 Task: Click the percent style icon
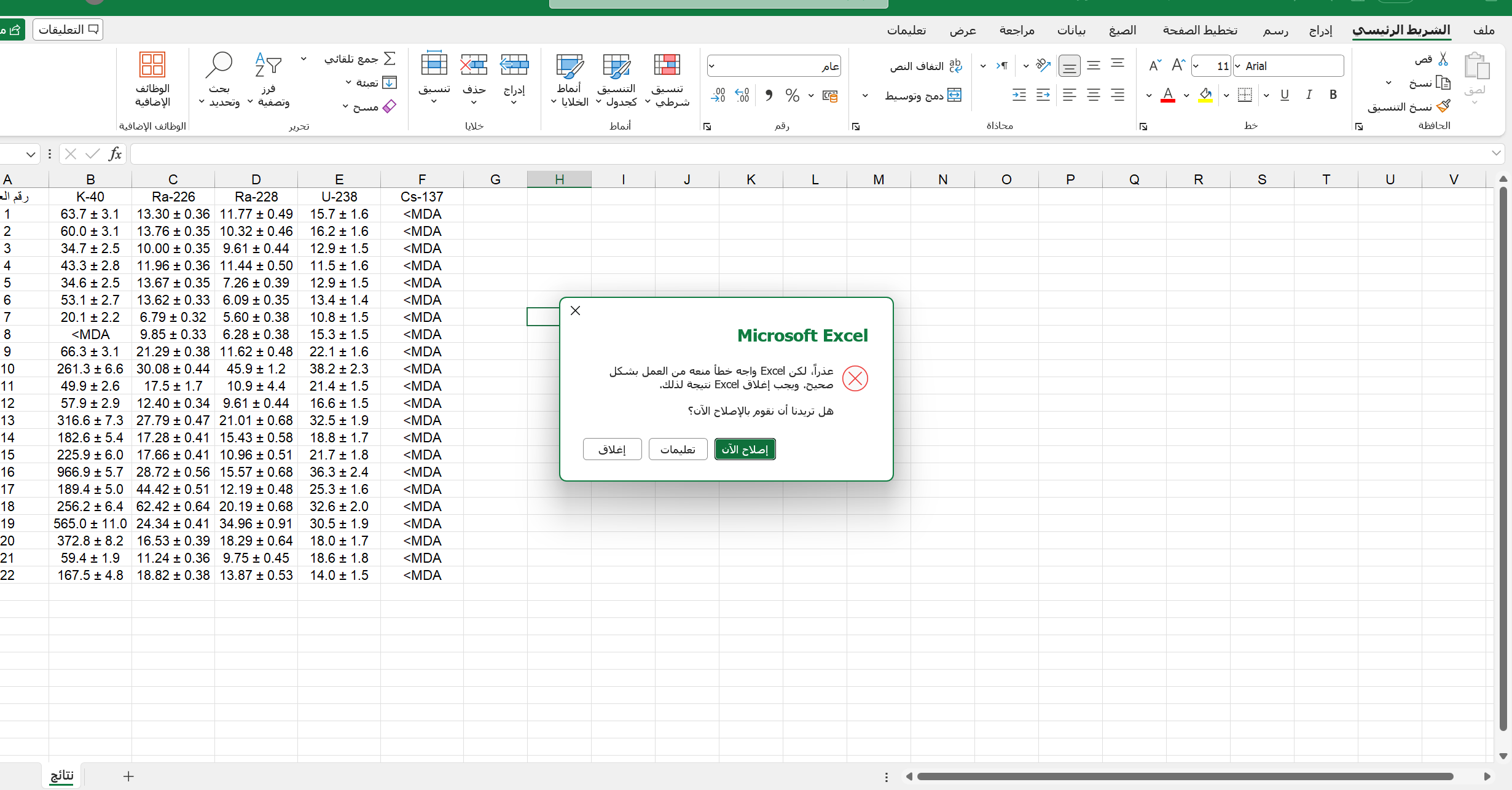(793, 95)
